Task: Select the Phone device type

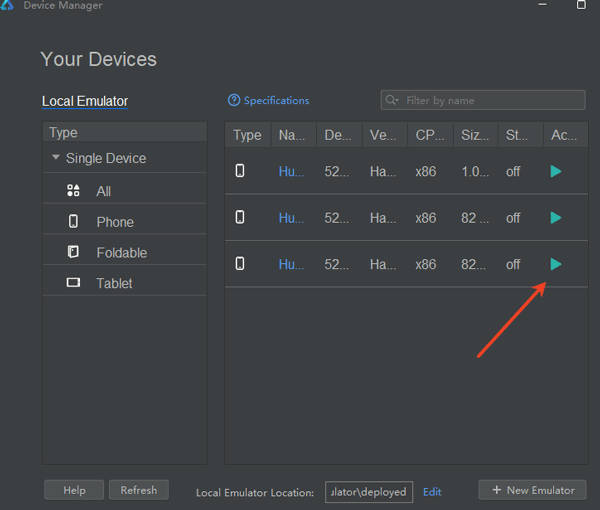Action: [x=114, y=222]
